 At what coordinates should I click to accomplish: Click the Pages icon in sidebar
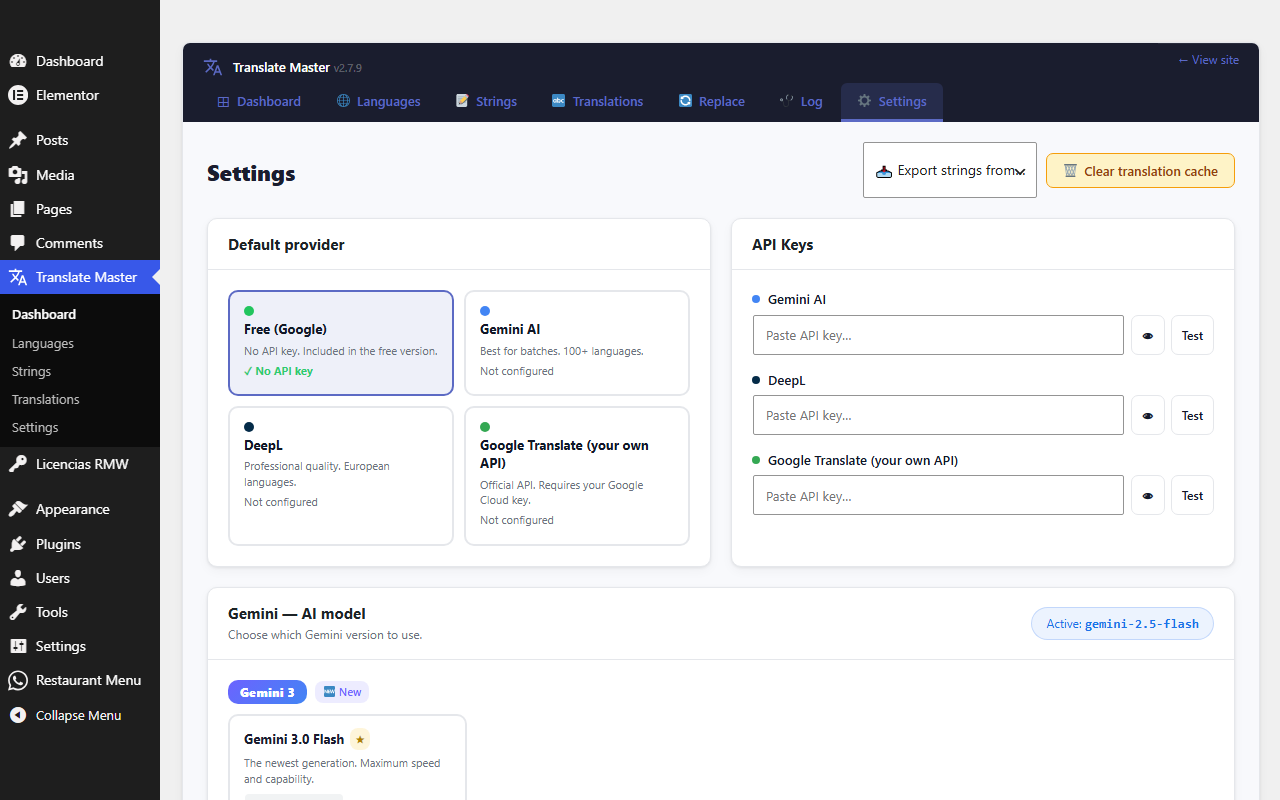(18, 209)
